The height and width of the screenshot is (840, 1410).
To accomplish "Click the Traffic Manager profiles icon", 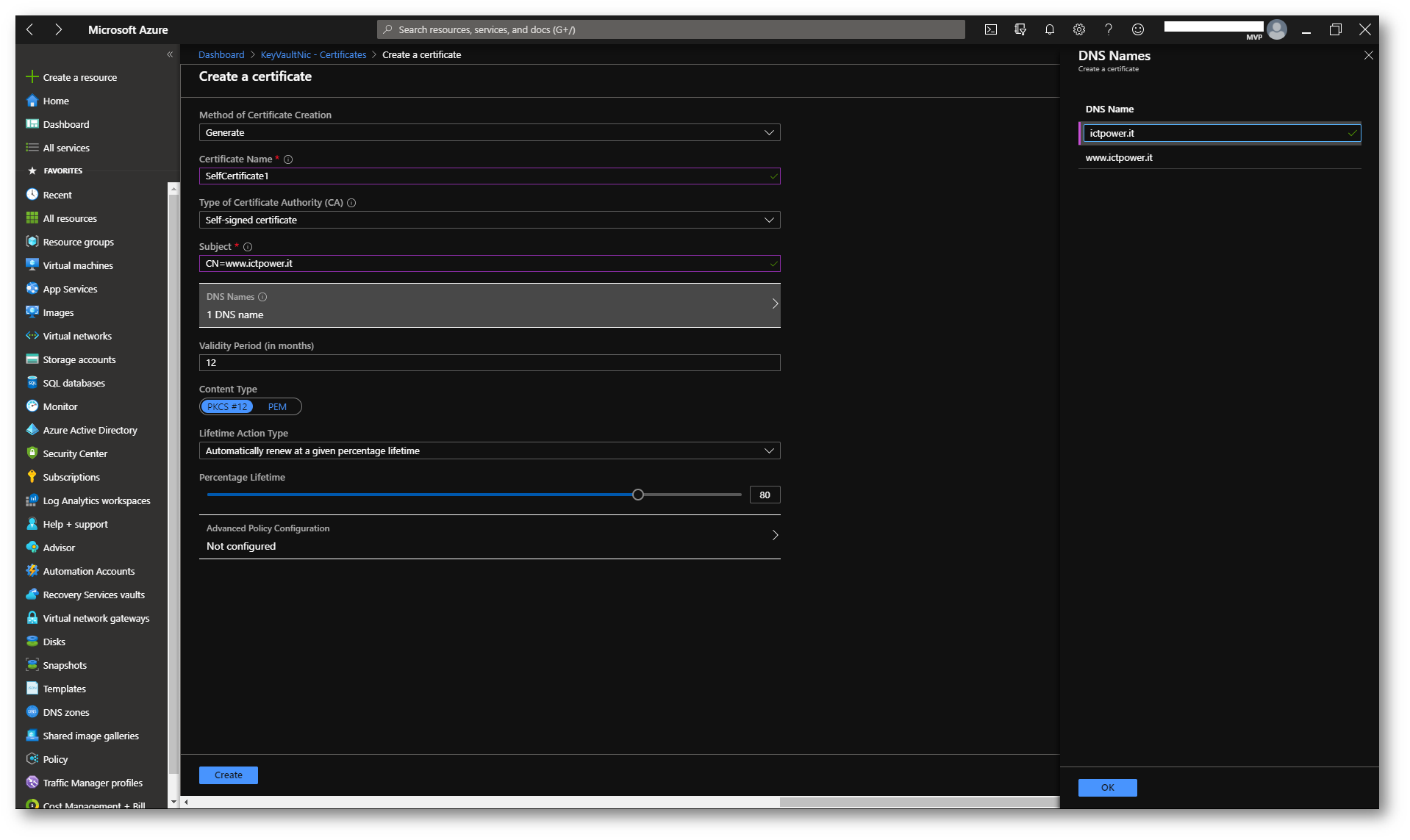I will [32, 783].
